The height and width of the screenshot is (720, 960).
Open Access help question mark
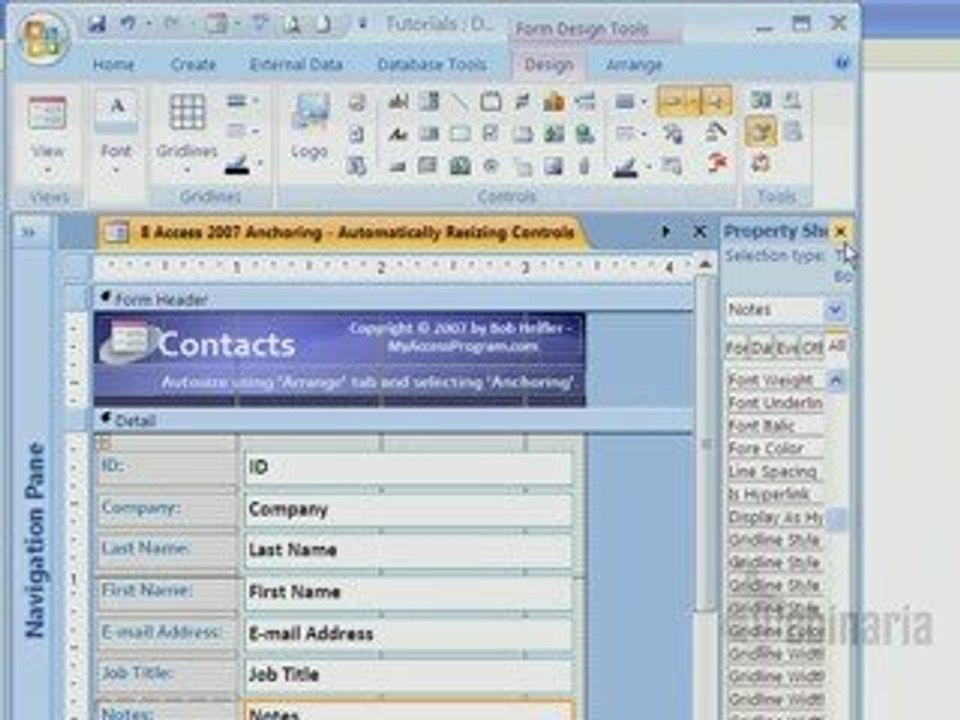pyautogui.click(x=842, y=63)
